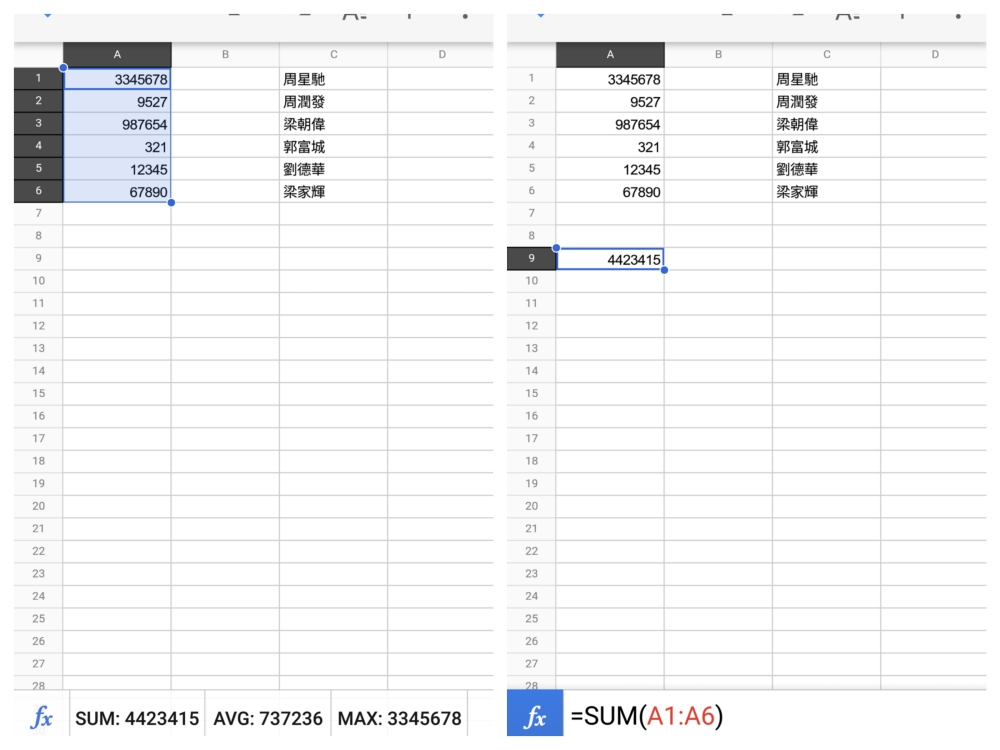Viewport: 1000px width, 750px height.
Task: Click cell 周星馳 in left sheet
Action: tap(334, 79)
